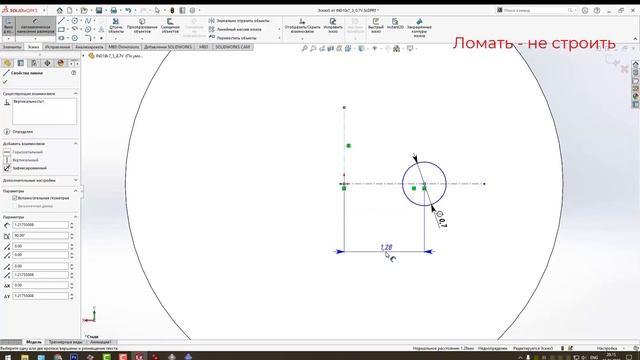Click Mirror Entities in sketch ribbon
640x360 pixels.
pyautogui.click(x=239, y=20)
